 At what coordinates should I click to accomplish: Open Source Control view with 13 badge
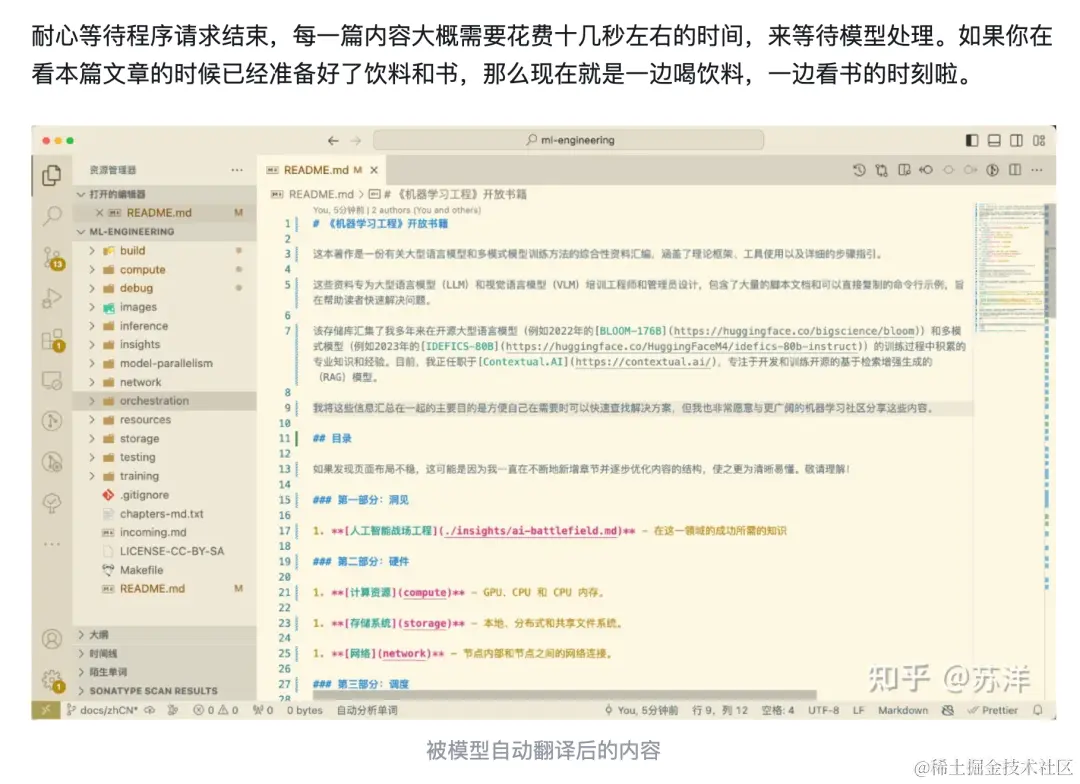(53, 258)
